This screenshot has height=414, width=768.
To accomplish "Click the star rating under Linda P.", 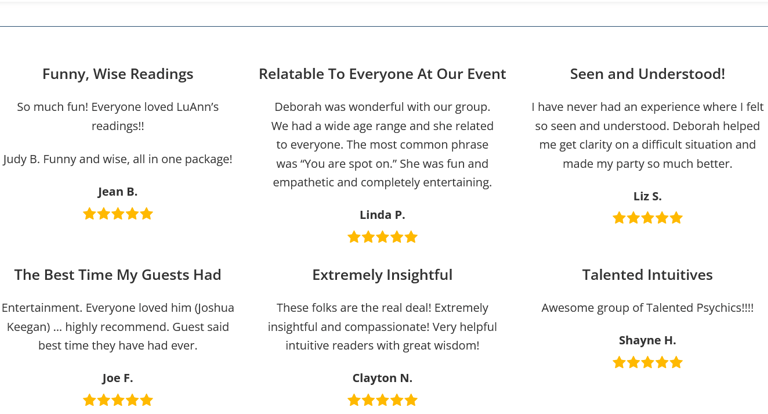I will pos(382,237).
